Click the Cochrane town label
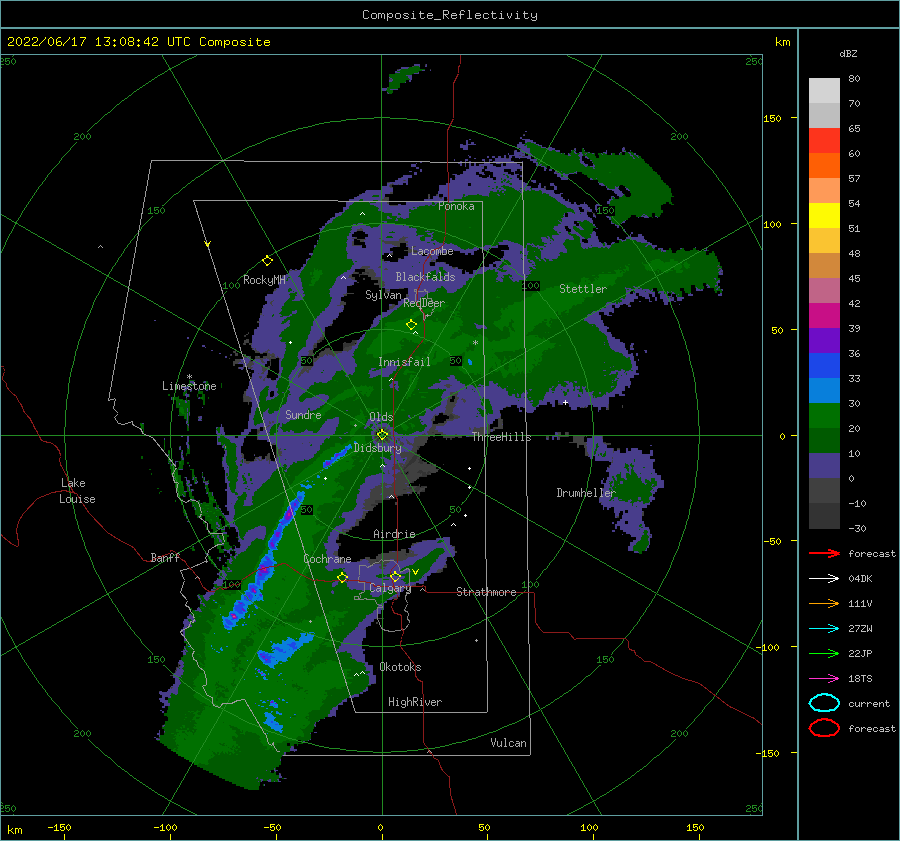900x841 pixels. [327, 559]
